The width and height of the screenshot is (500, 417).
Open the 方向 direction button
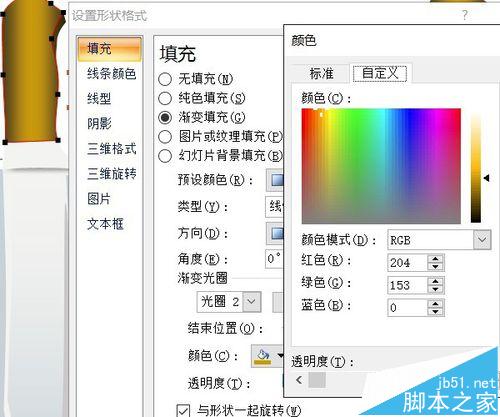275,234
